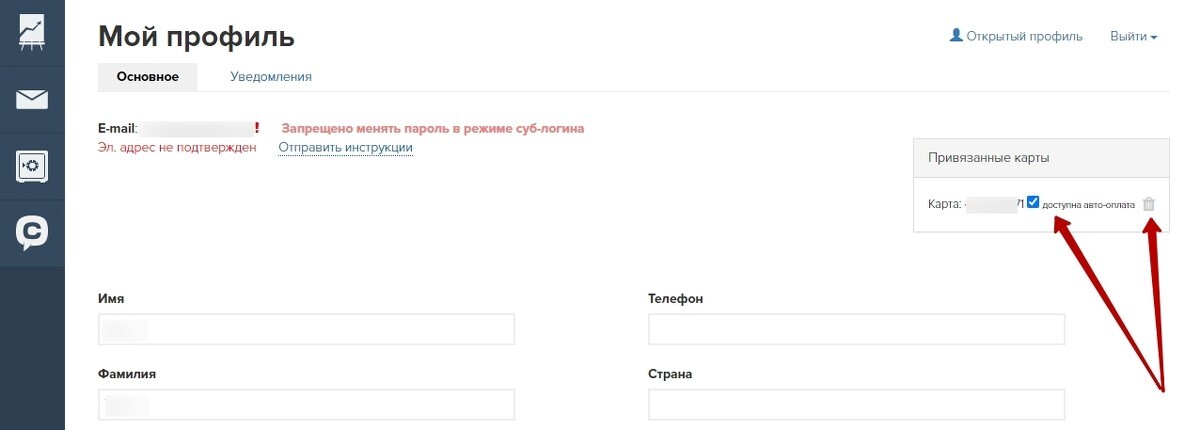The width and height of the screenshot is (1200, 430).
Task: Select the Основное tab
Action: [147, 76]
